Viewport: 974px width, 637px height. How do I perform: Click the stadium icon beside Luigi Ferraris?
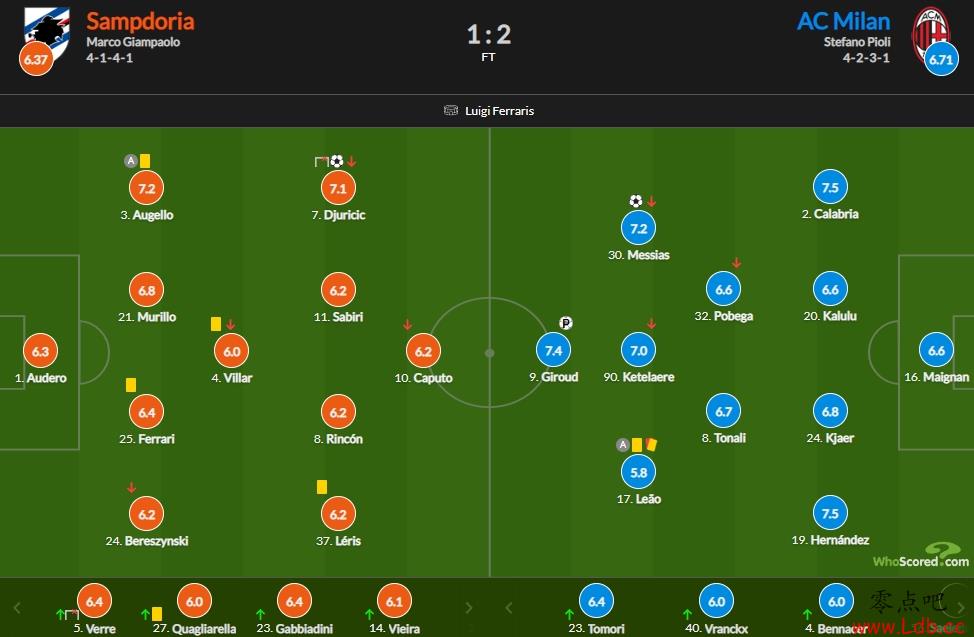[x=451, y=111]
